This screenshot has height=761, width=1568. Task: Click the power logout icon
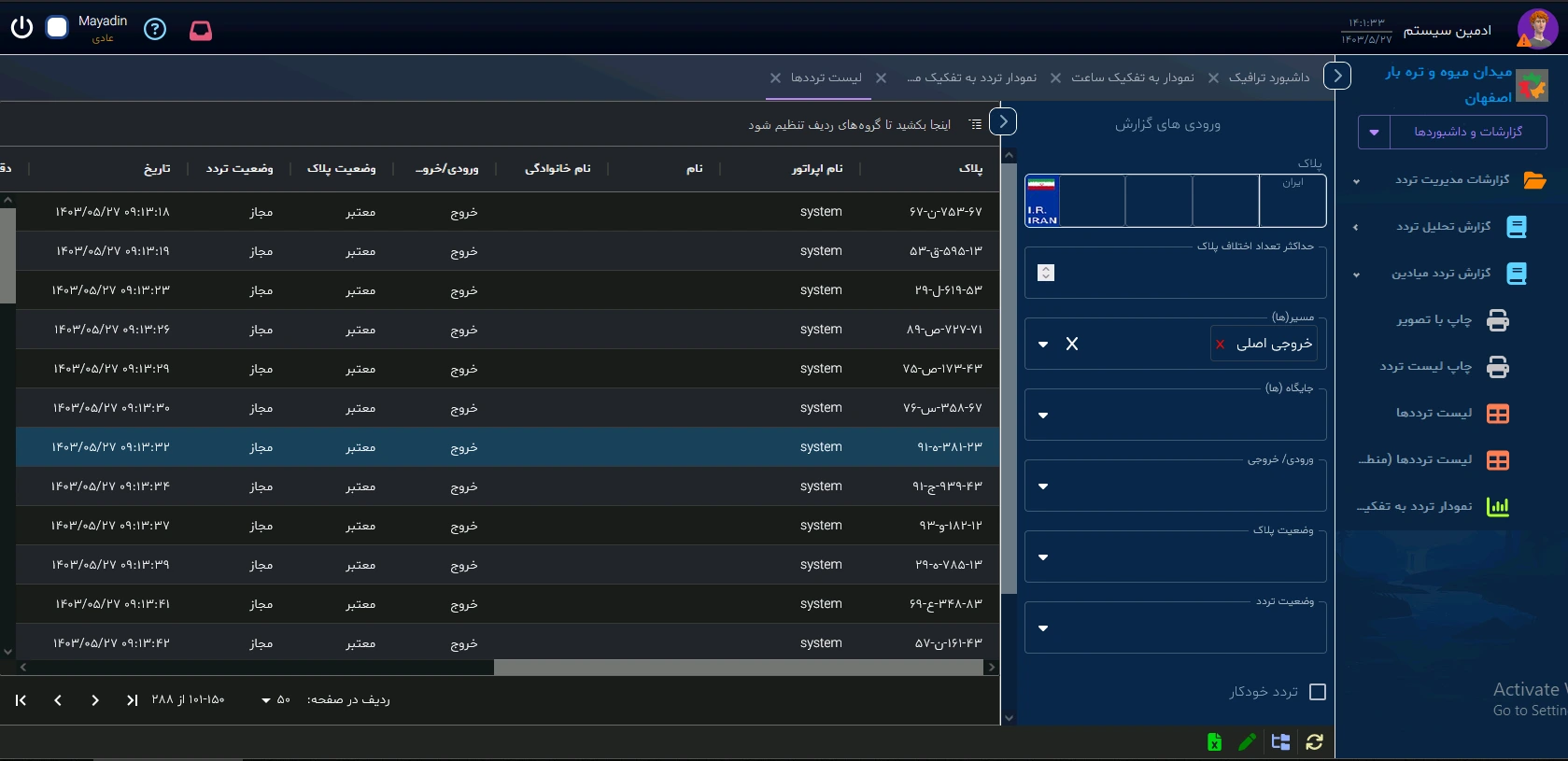pos(21,28)
